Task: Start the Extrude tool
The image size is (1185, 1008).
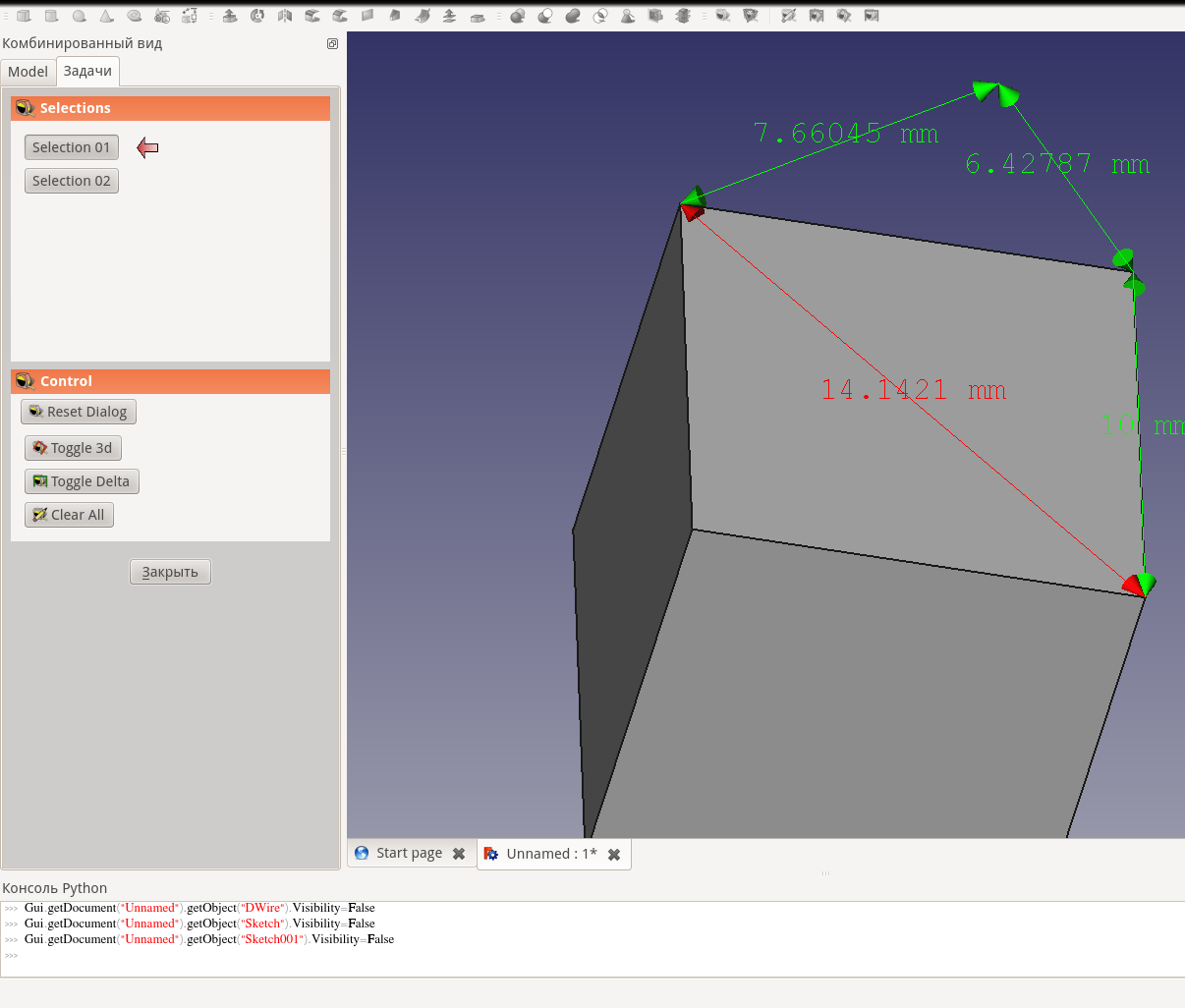Action: pos(230,16)
